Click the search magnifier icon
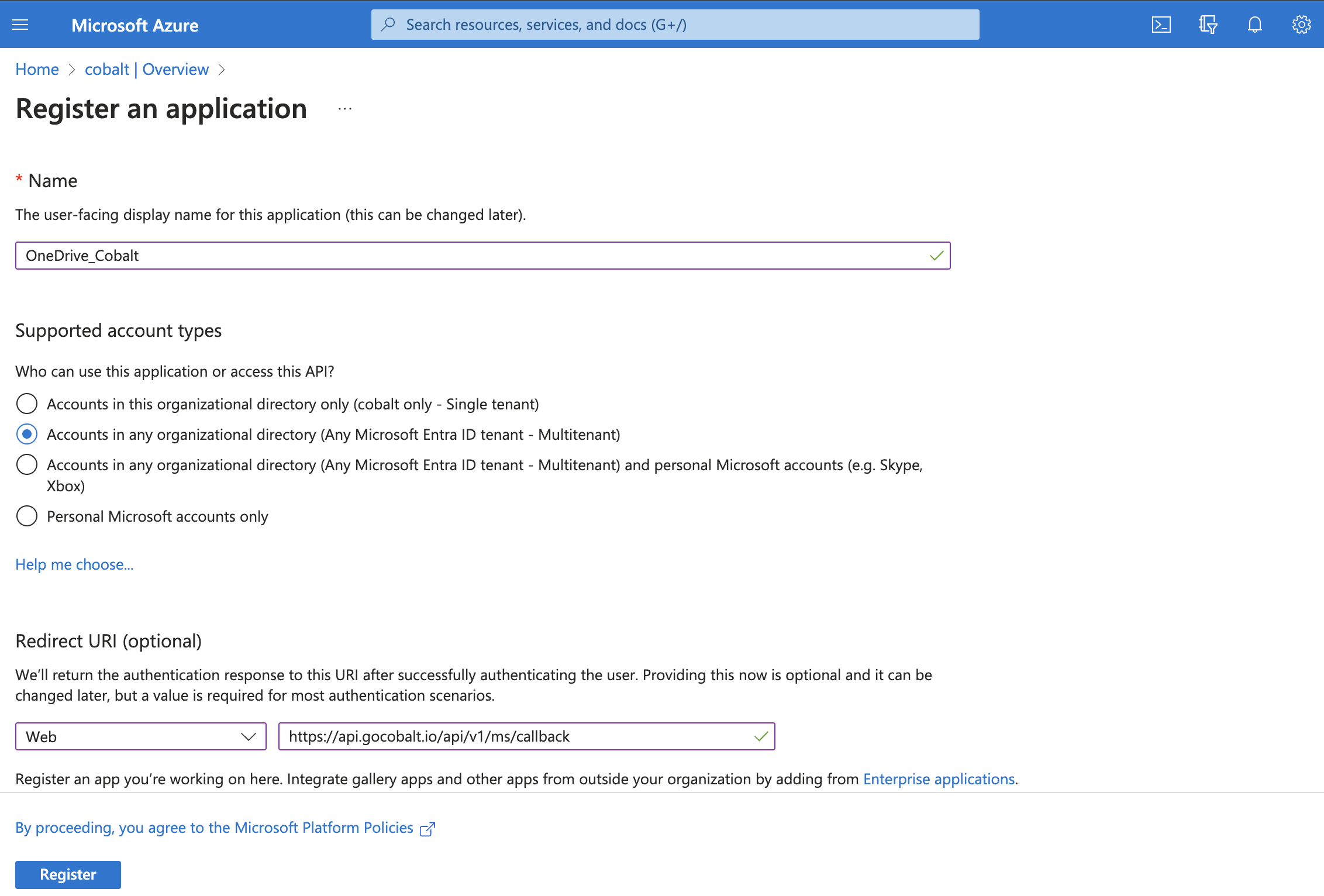The width and height of the screenshot is (1324, 896). (x=387, y=25)
